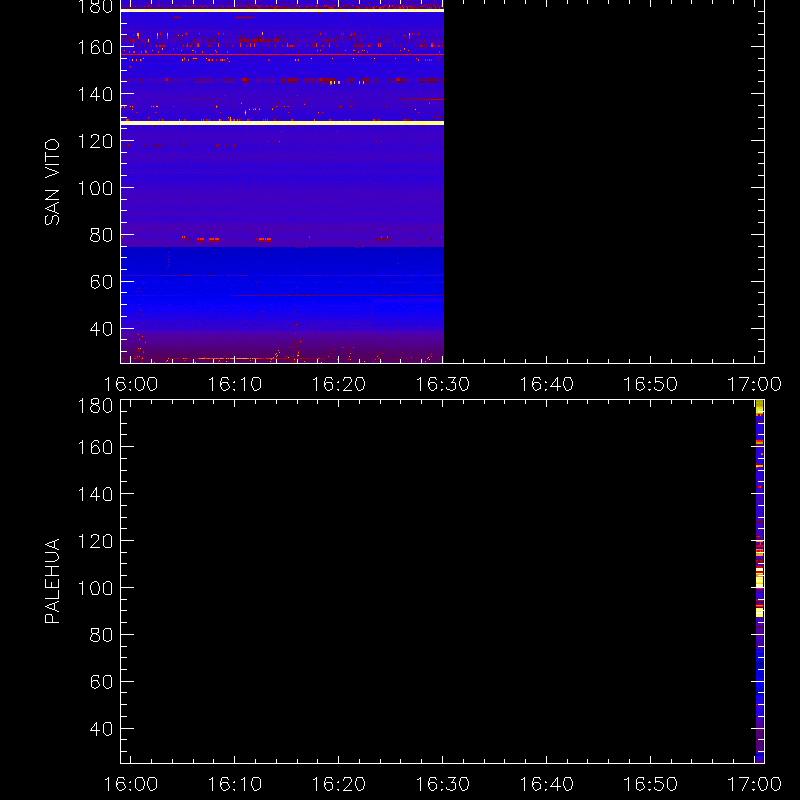Click 16:00 under the Palehua plot
Screen dimensions: 800x800
(x=131, y=784)
